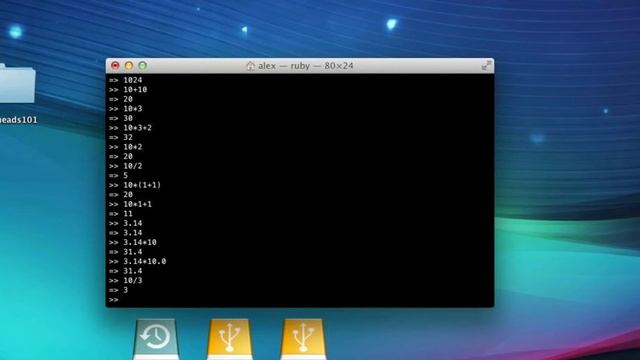The image size is (640, 360).
Task: Click the empty '>>' prompt at terminal bottom
Action: tap(113, 300)
